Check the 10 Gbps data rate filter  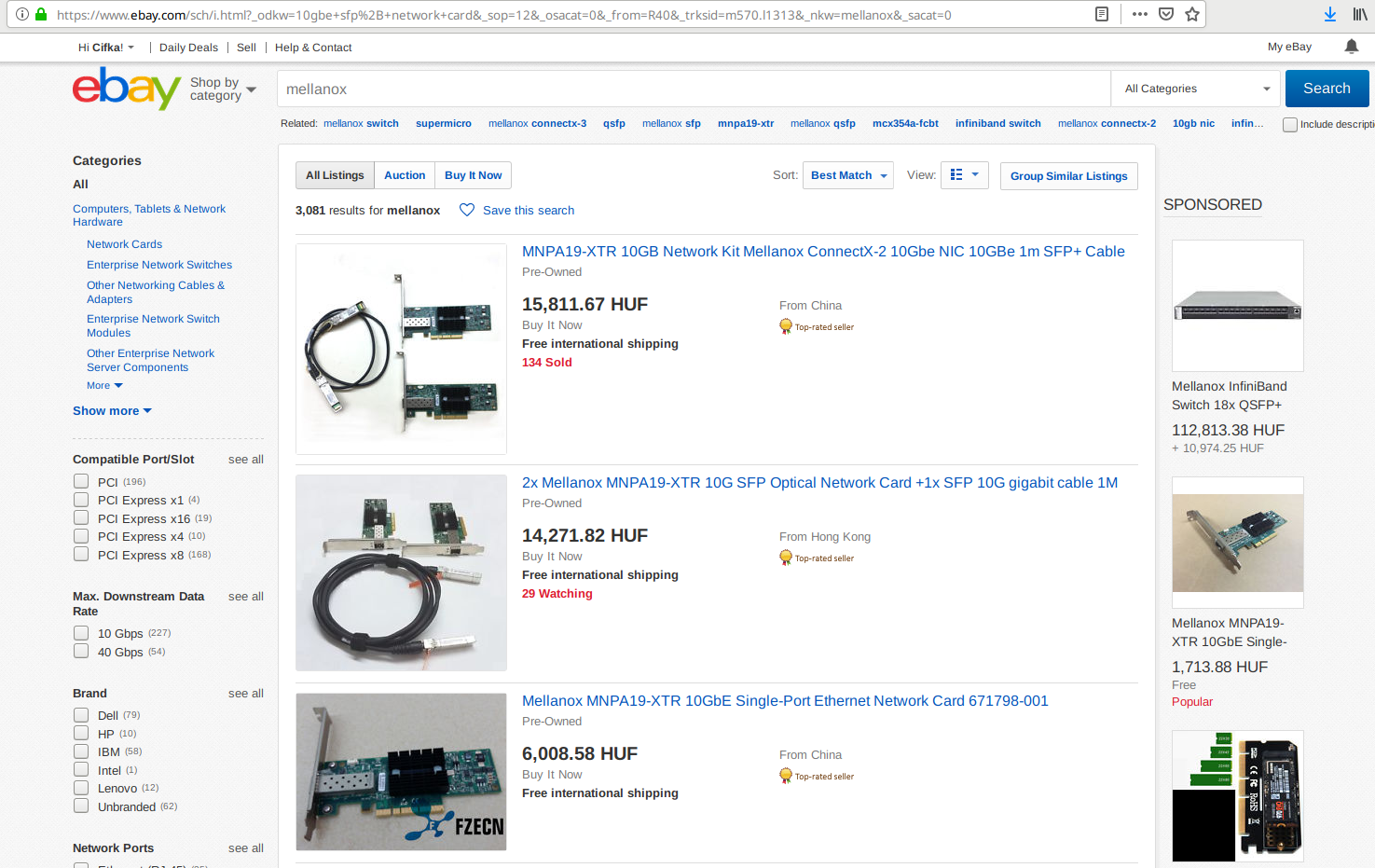click(81, 632)
